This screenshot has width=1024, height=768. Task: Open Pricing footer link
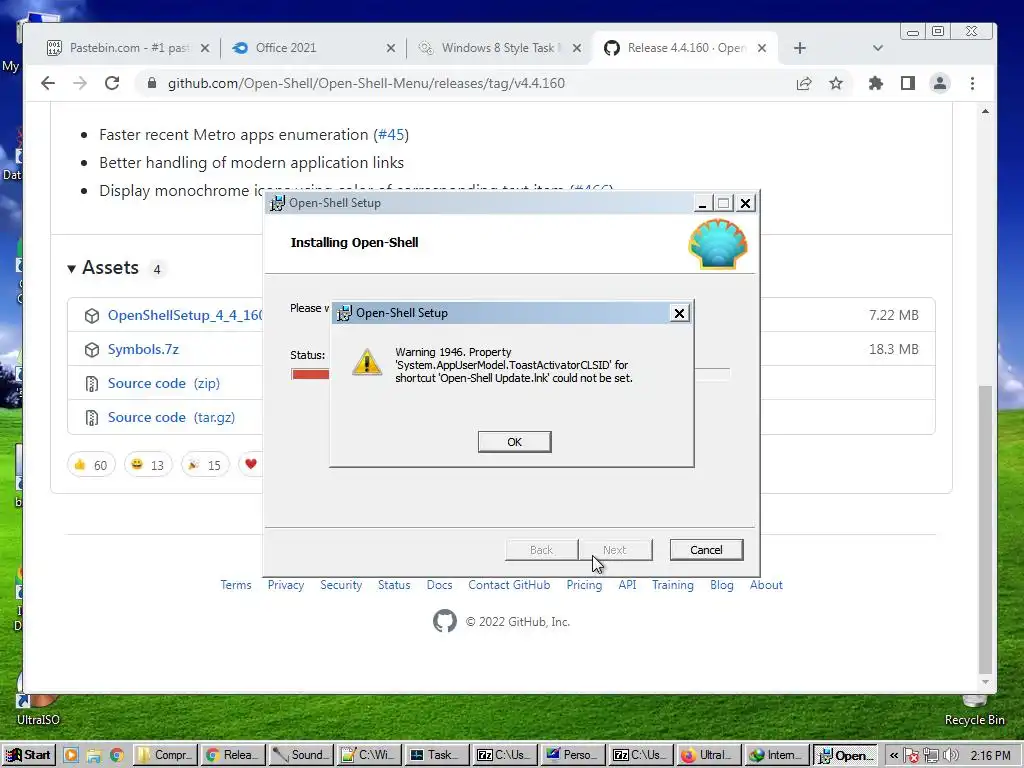coord(584,584)
